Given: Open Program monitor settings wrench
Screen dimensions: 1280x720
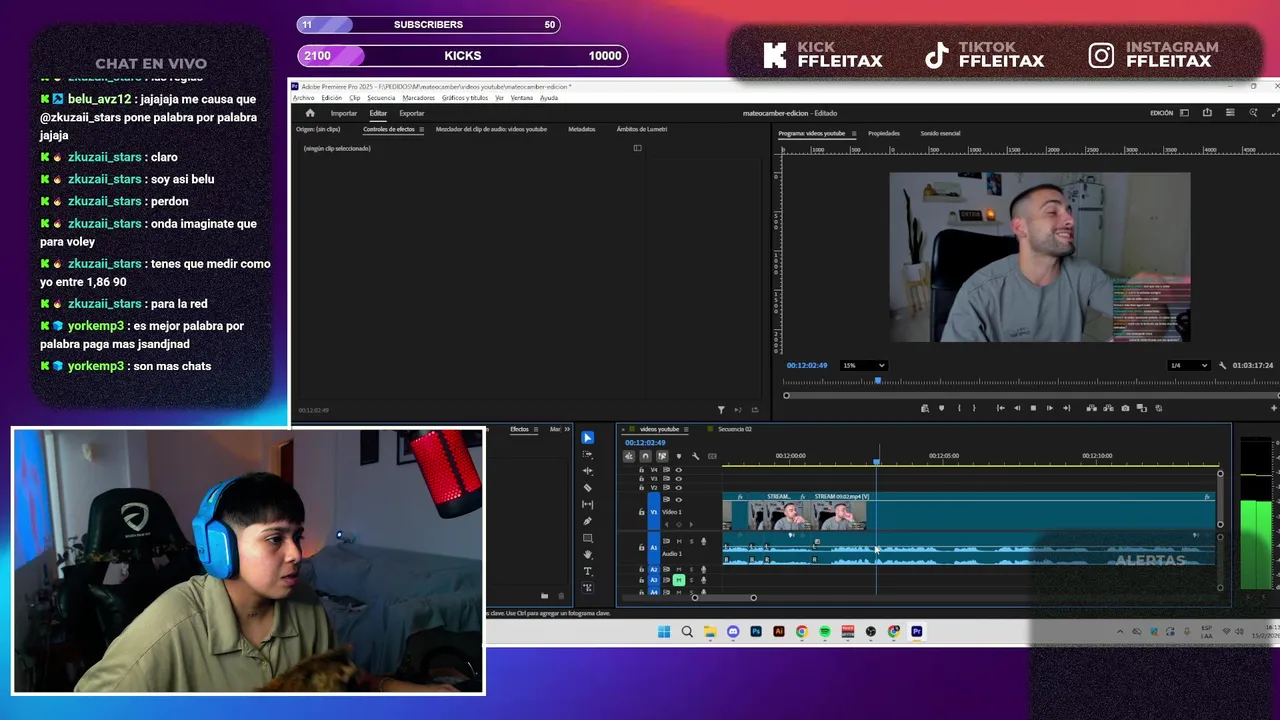Looking at the screenshot, I should tap(1222, 366).
